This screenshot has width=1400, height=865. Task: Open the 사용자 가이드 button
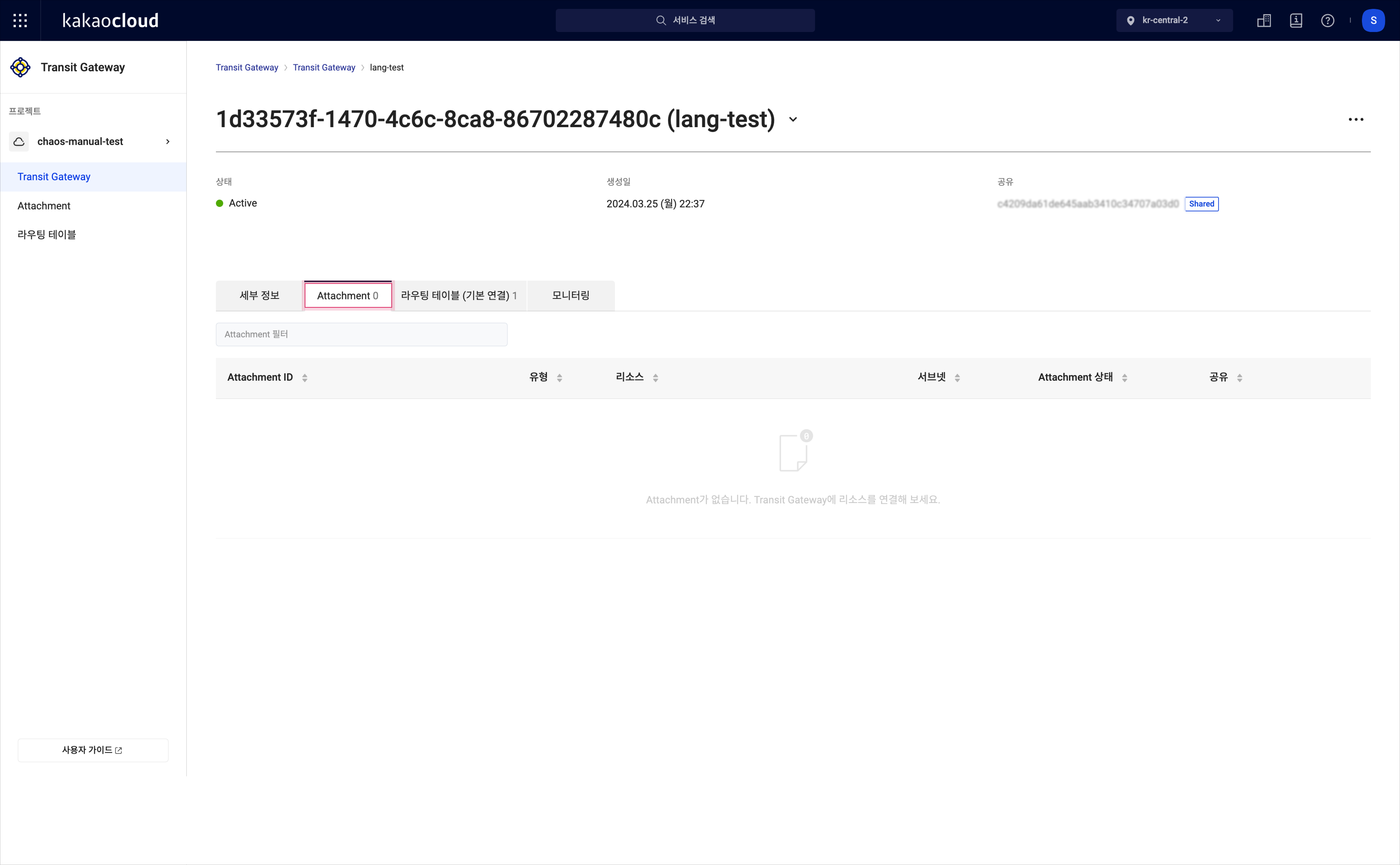coord(93,750)
